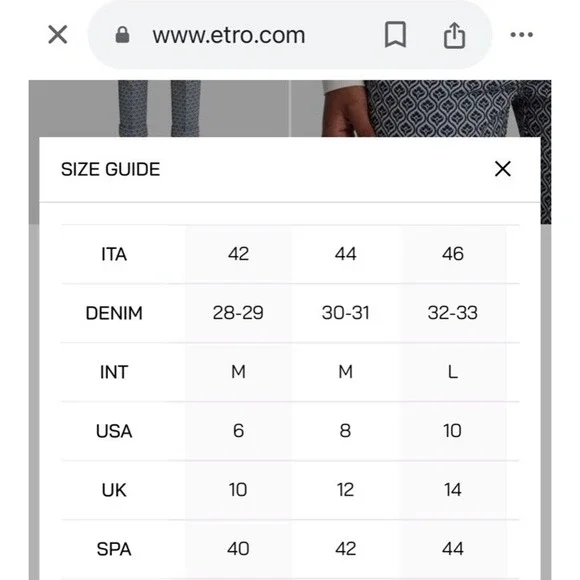Tap the www.etro.com address field
This screenshot has height=580, width=580.
tap(229, 36)
